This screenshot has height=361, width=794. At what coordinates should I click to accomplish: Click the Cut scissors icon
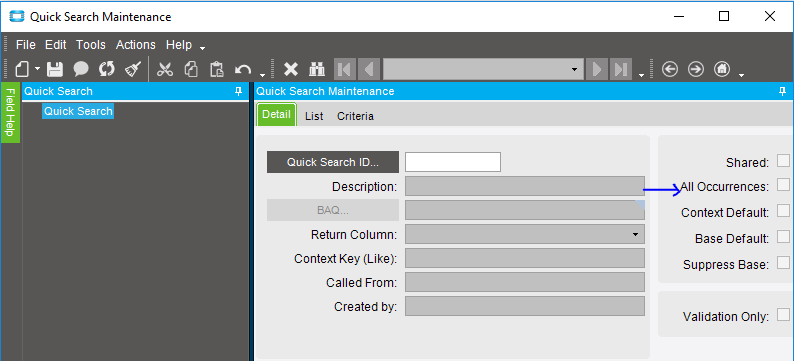point(165,69)
